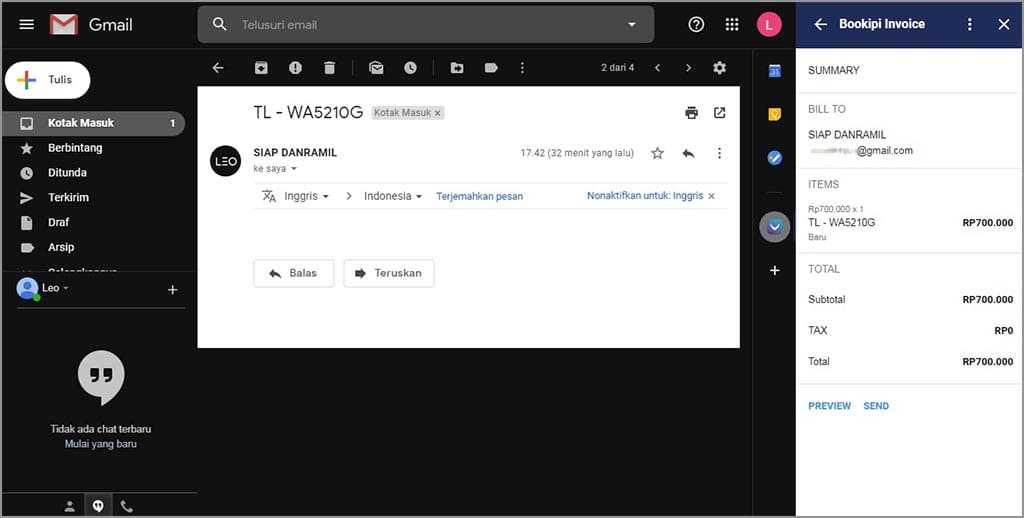Star the SIAP DANRAMIL email
Screen dimensions: 1024x518
click(657, 153)
